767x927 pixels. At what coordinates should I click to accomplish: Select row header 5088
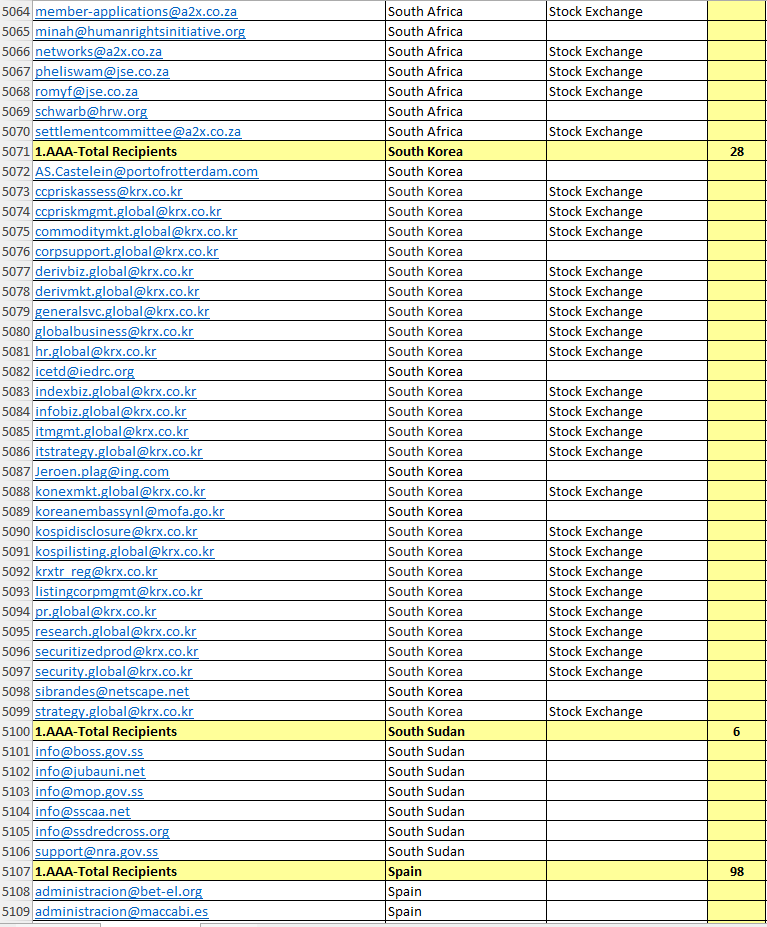click(x=16, y=492)
